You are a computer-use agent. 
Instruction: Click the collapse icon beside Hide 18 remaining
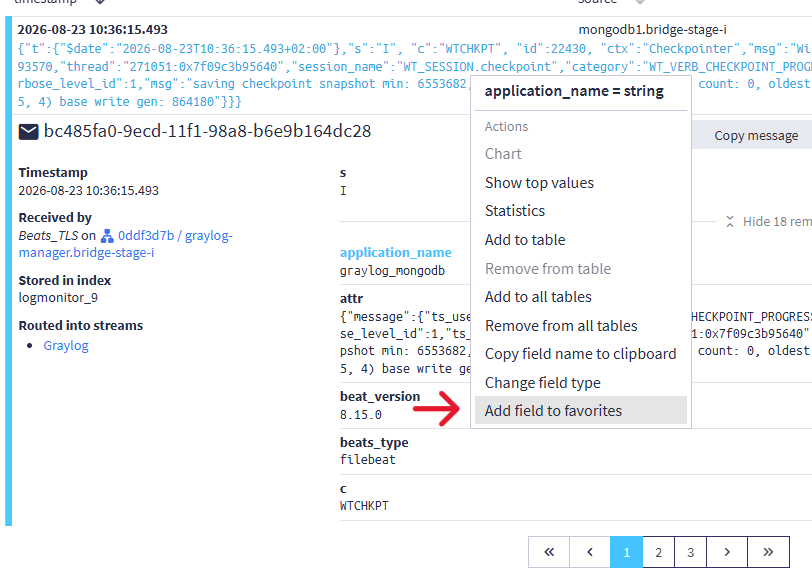pos(730,222)
